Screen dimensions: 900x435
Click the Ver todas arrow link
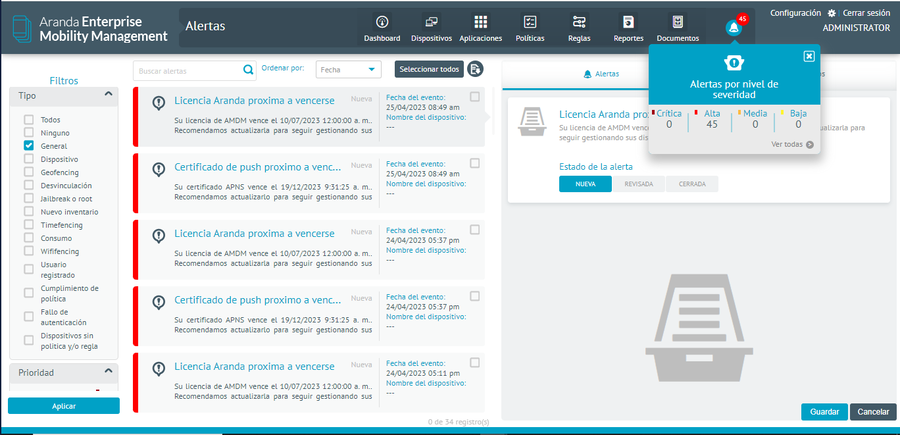point(793,145)
